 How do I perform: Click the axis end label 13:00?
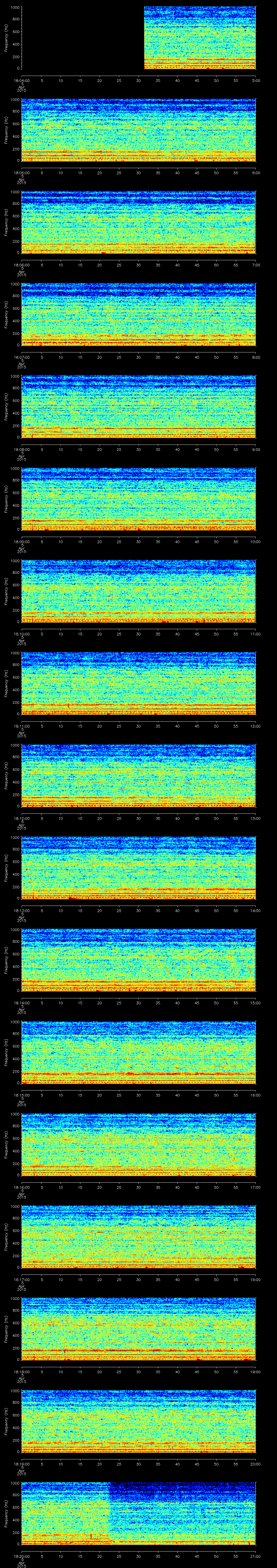(x=256, y=818)
